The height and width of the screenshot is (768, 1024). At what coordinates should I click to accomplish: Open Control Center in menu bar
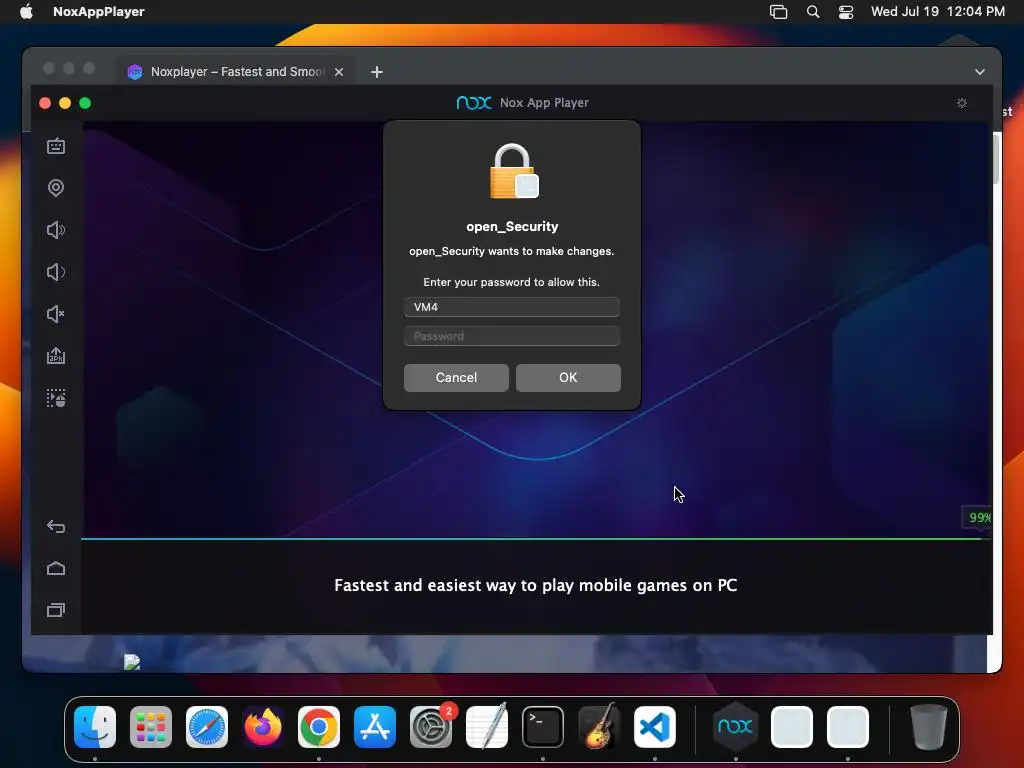[846, 11]
